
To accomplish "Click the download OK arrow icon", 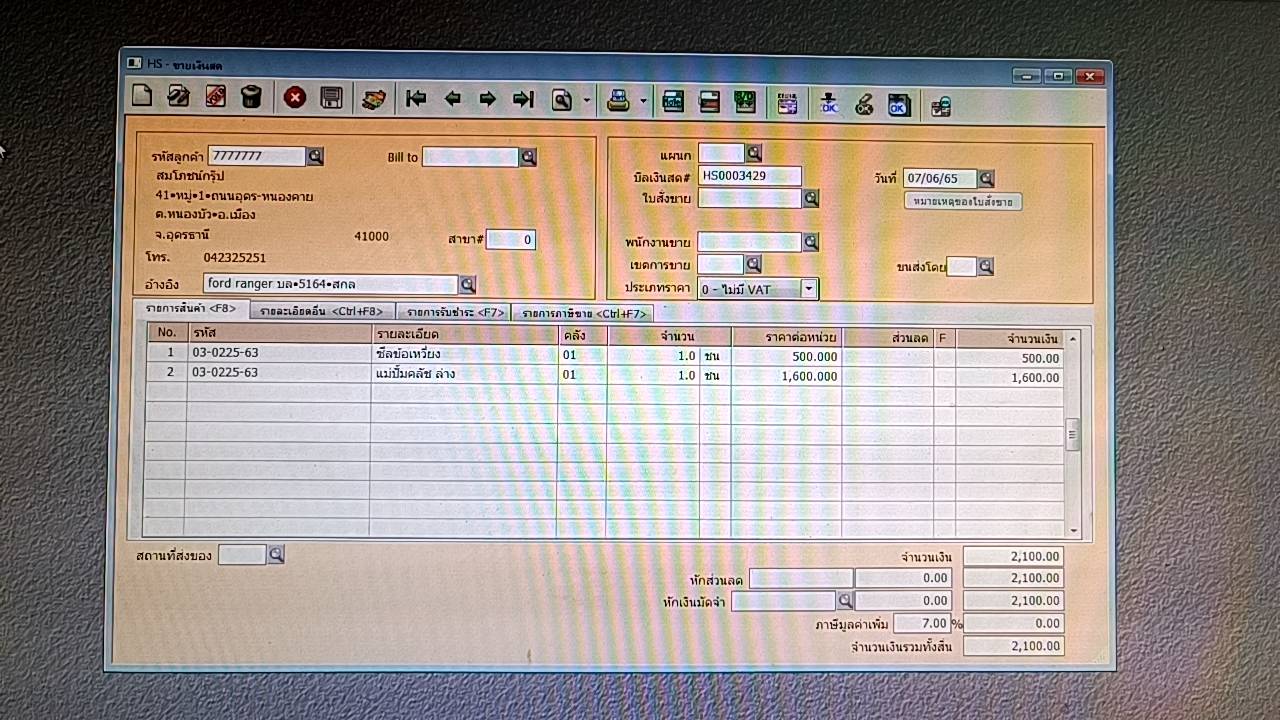I will click(828, 102).
